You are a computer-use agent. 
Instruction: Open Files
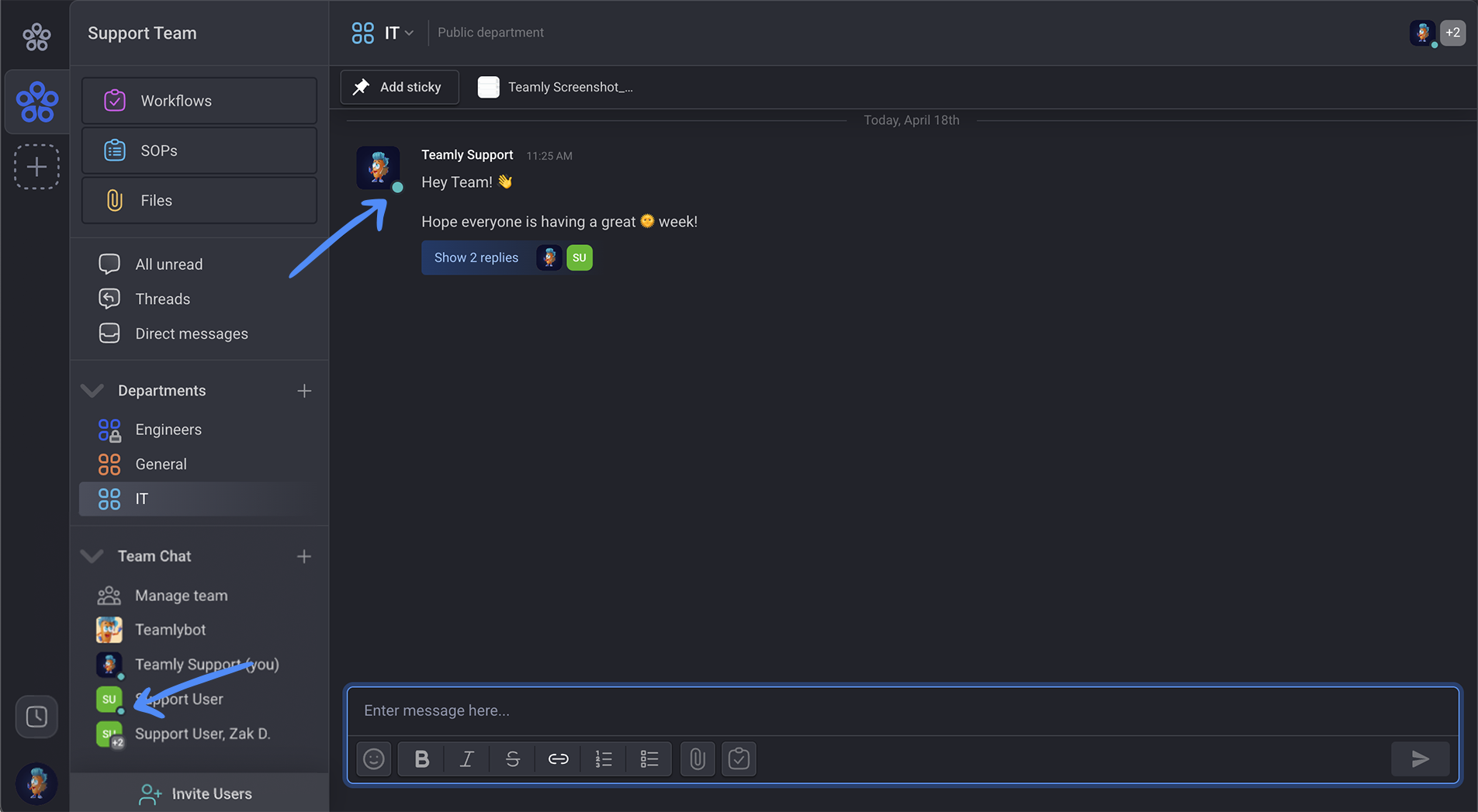click(x=199, y=200)
